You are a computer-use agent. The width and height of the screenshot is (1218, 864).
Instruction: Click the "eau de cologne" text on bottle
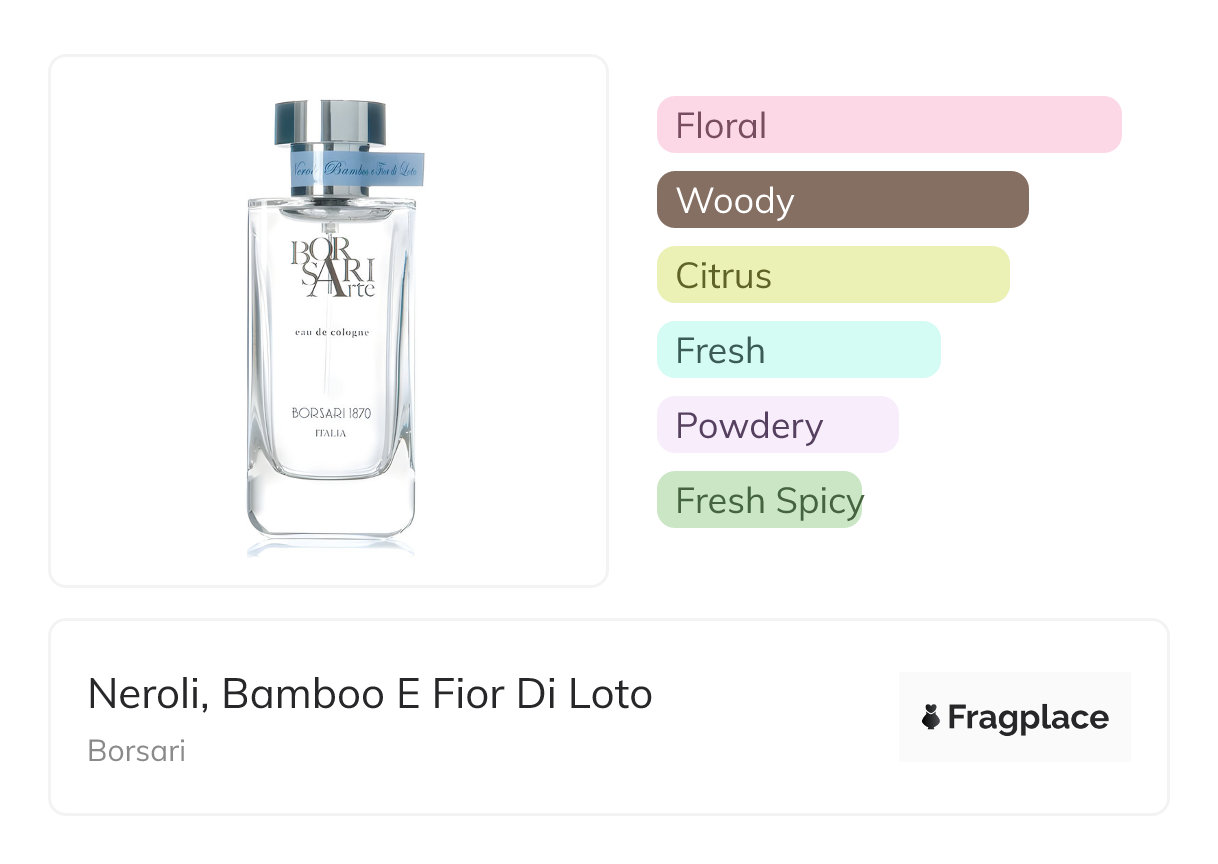click(x=332, y=332)
